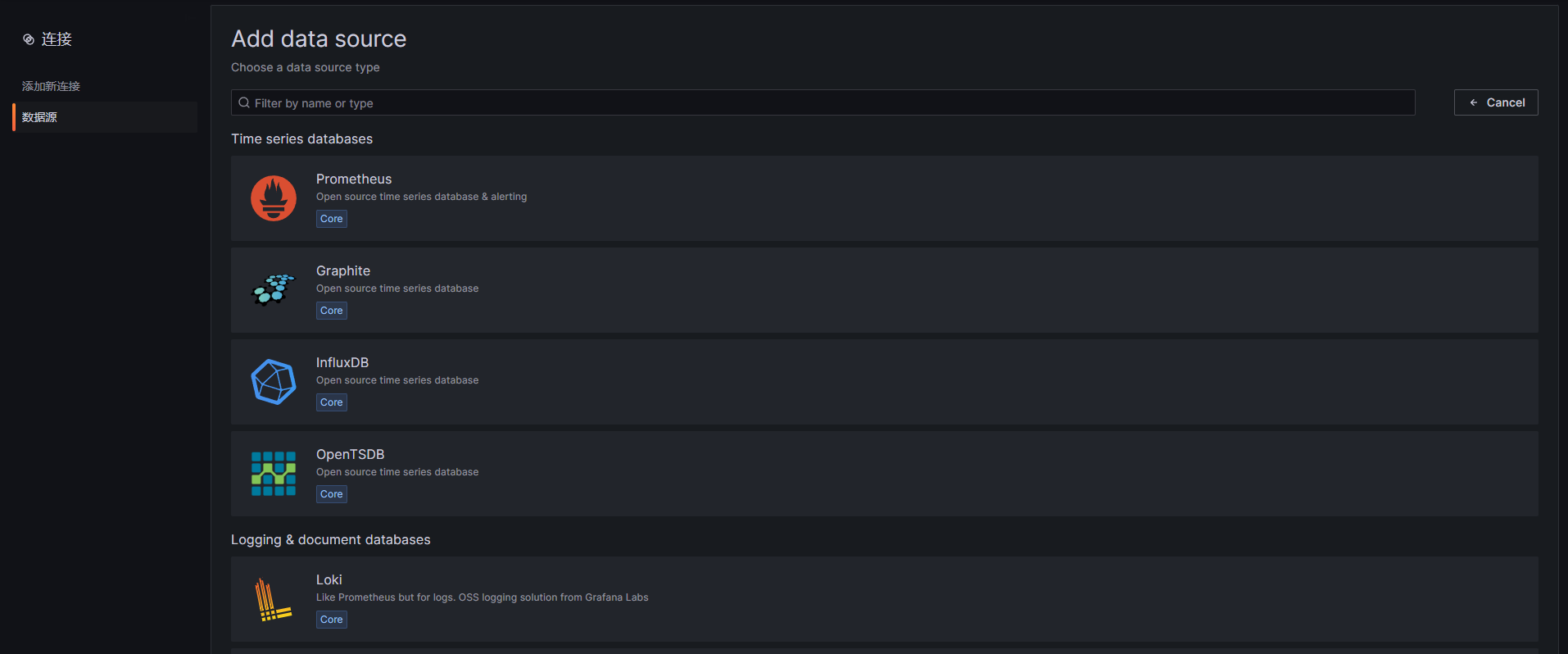Choose the Prometheus data source title
Screen dimensions: 1568x654
point(354,179)
